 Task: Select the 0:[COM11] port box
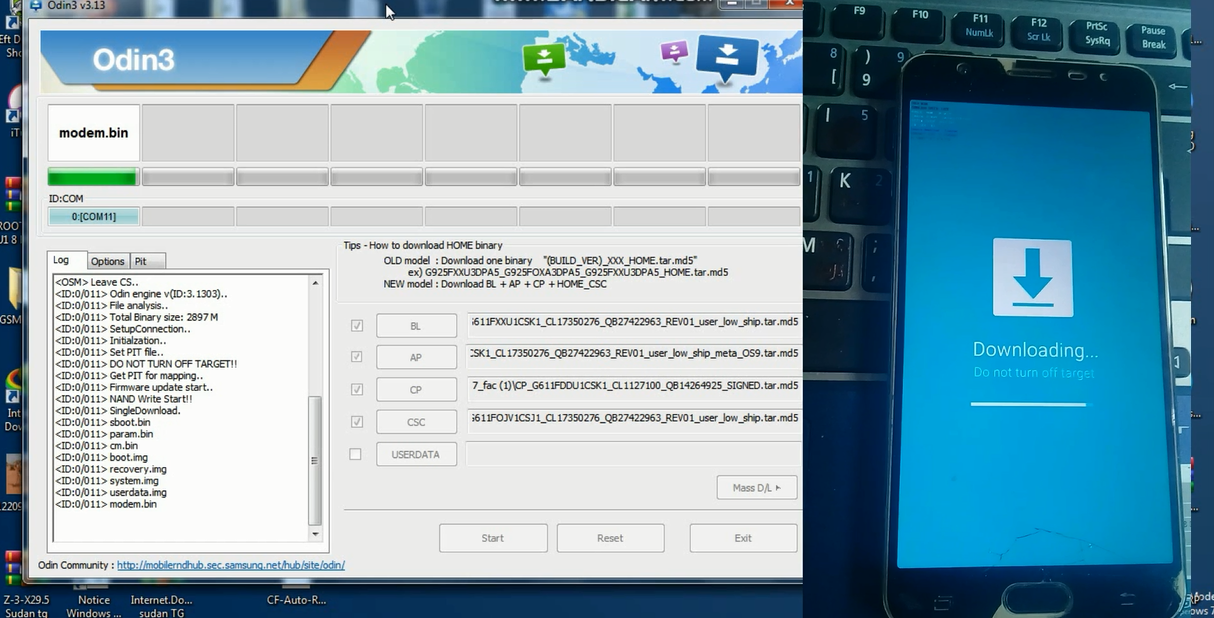(93, 216)
